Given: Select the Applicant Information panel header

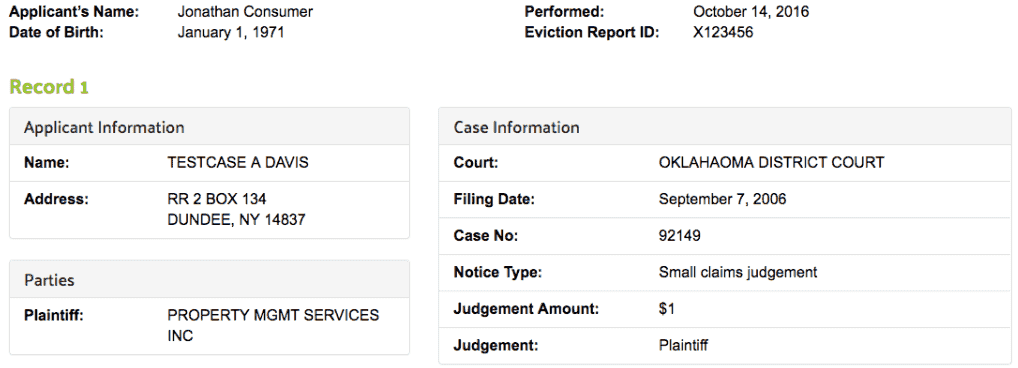Looking at the screenshot, I should click(209, 127).
